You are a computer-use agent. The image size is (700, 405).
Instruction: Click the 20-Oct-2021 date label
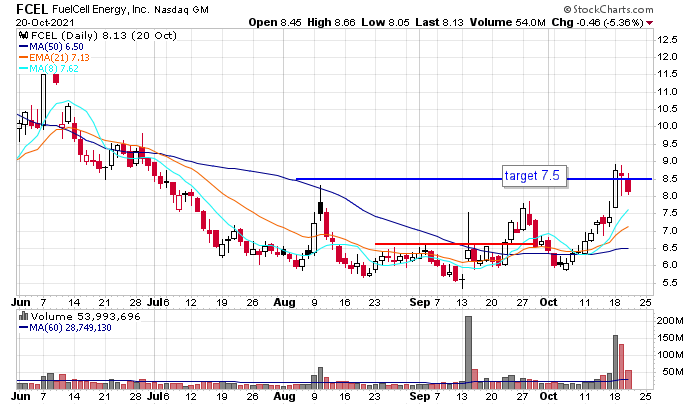point(45,22)
